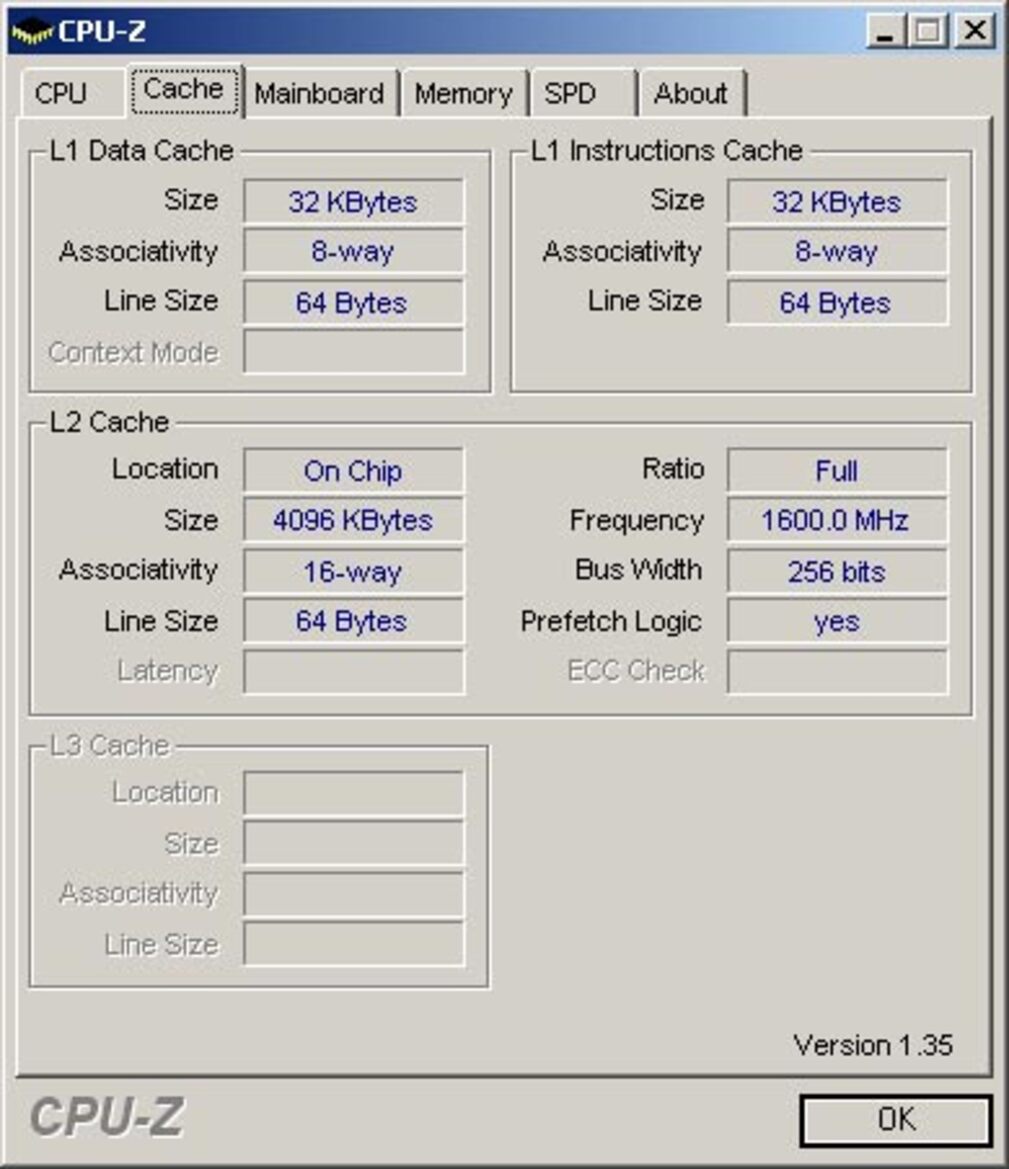Click the Version 1.35 text
This screenshot has height=1169, width=1009.
click(873, 1045)
